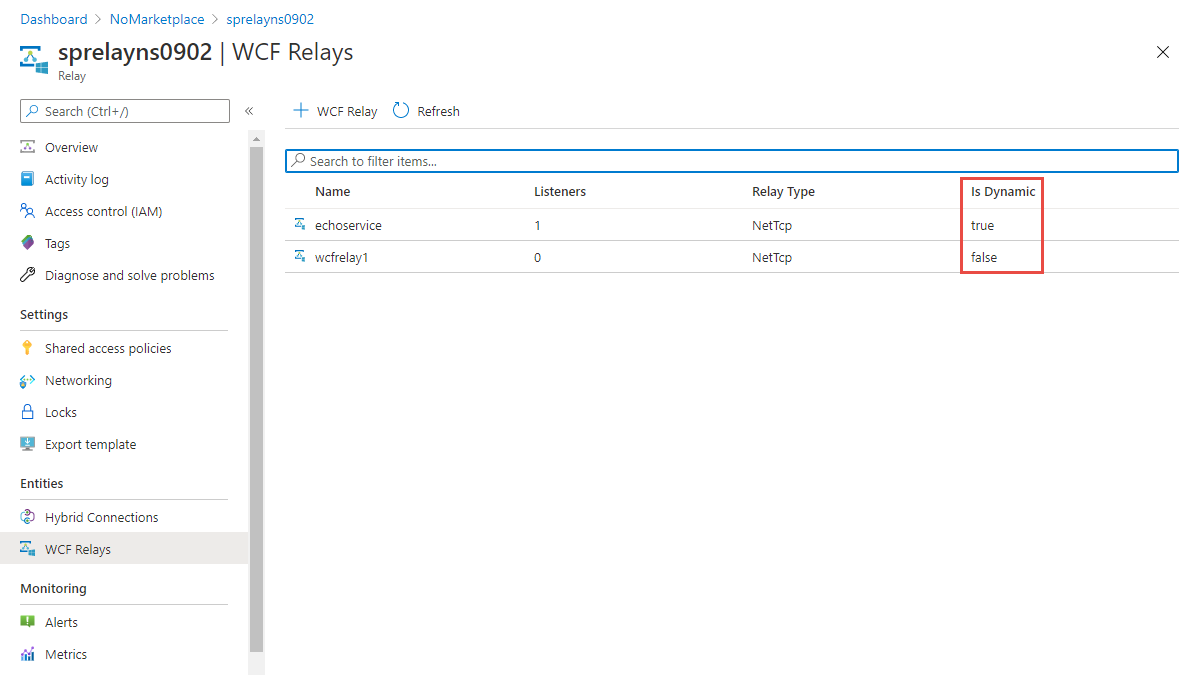Click the Refresh button label
This screenshot has height=675, width=1199.
coord(438,111)
